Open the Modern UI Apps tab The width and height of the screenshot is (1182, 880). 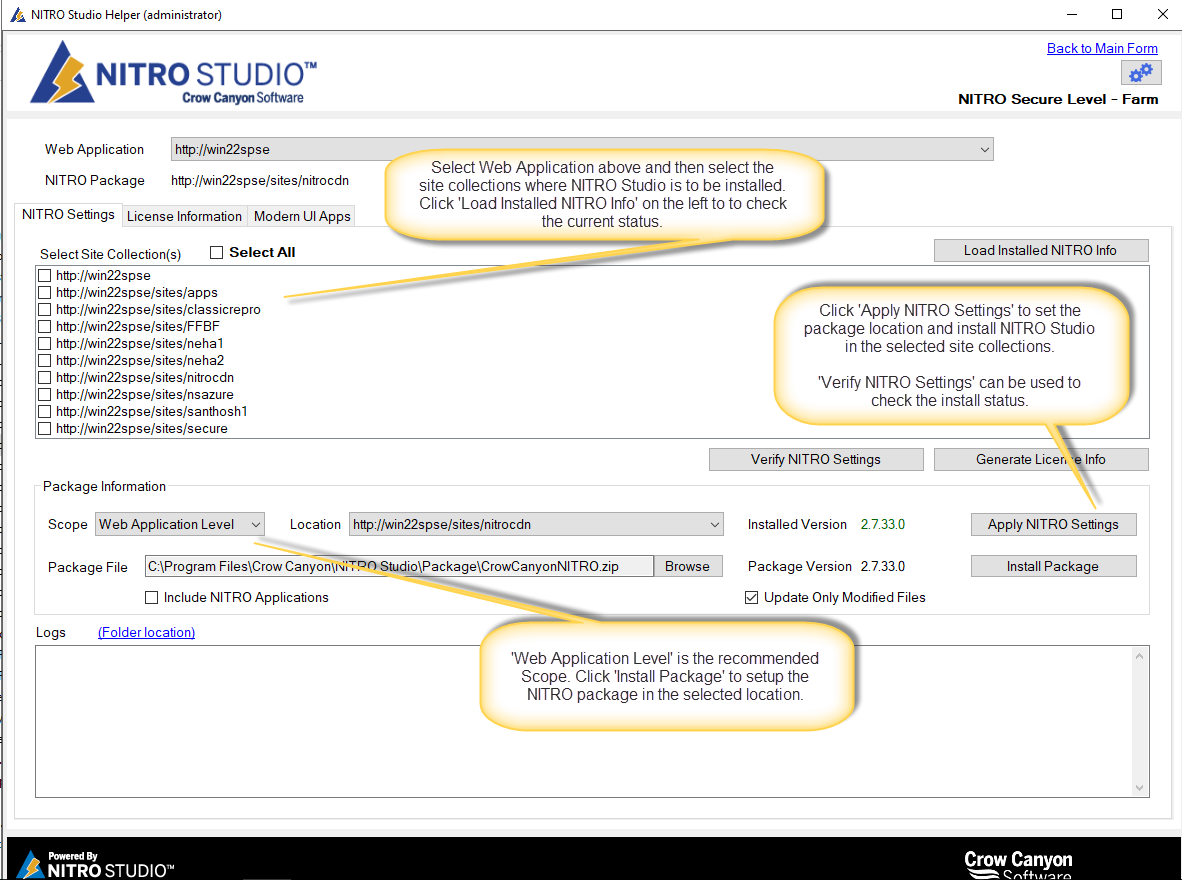(302, 216)
